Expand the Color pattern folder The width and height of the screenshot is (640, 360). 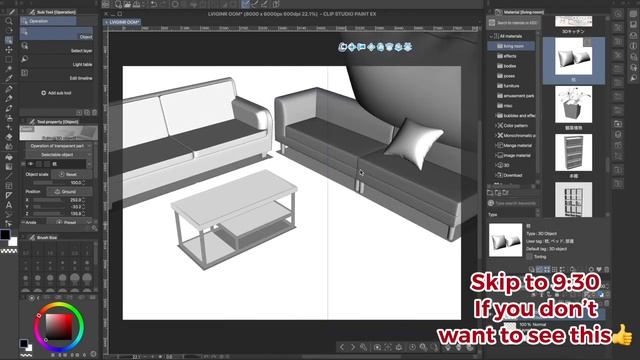tap(496, 126)
